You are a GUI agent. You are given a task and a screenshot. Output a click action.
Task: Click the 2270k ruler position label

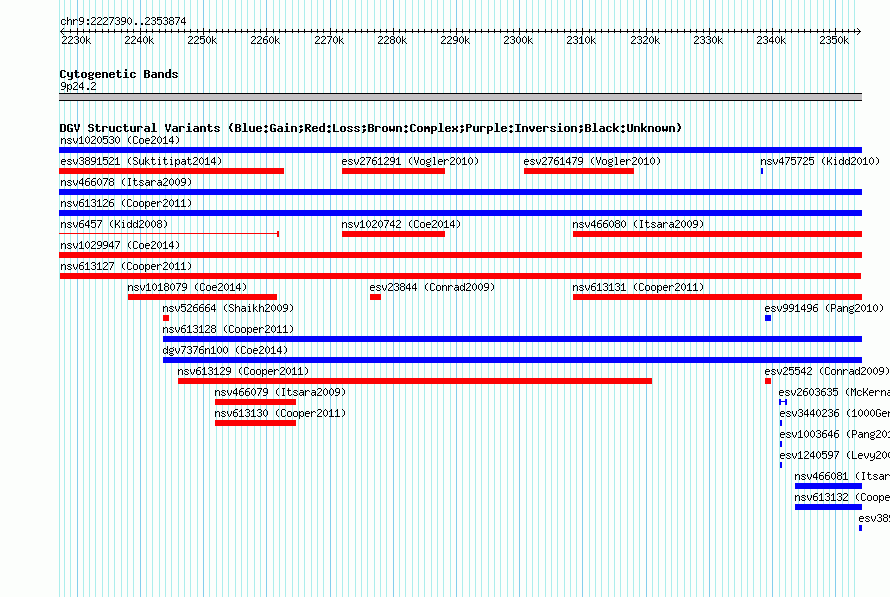tap(329, 40)
